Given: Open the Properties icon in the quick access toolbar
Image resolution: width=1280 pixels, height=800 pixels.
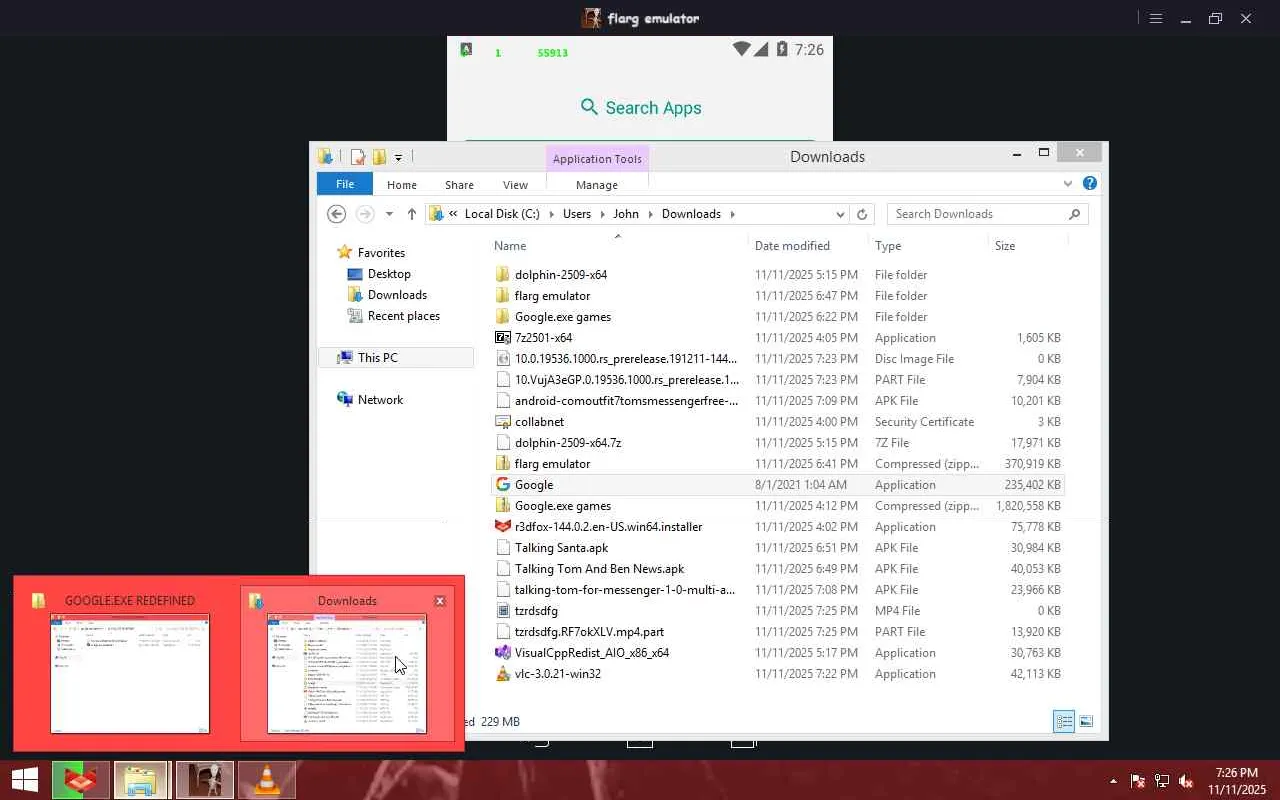Looking at the screenshot, I should click(357, 157).
